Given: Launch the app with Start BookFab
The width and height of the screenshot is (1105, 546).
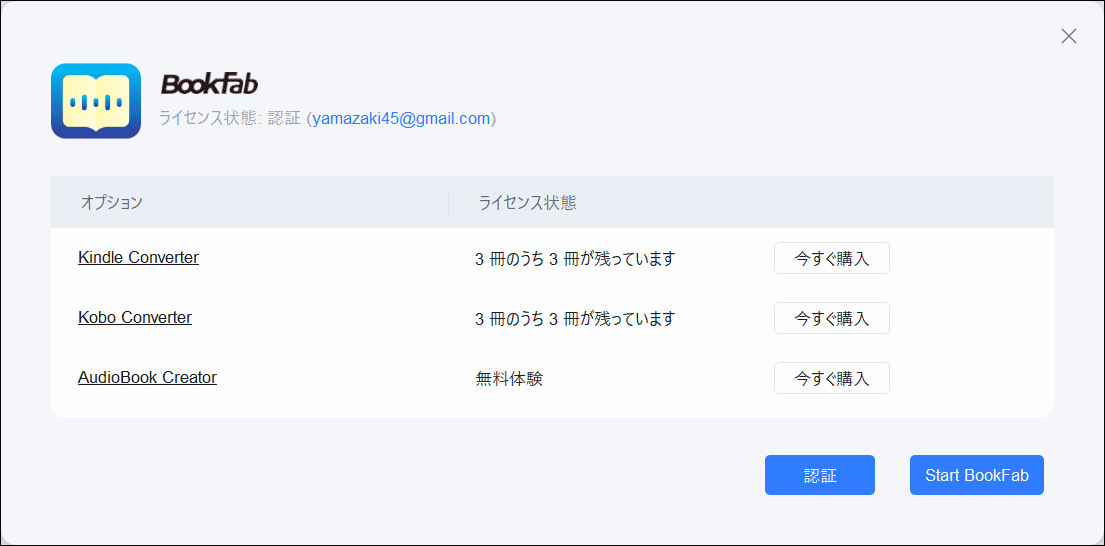Looking at the screenshot, I should click(977, 475).
